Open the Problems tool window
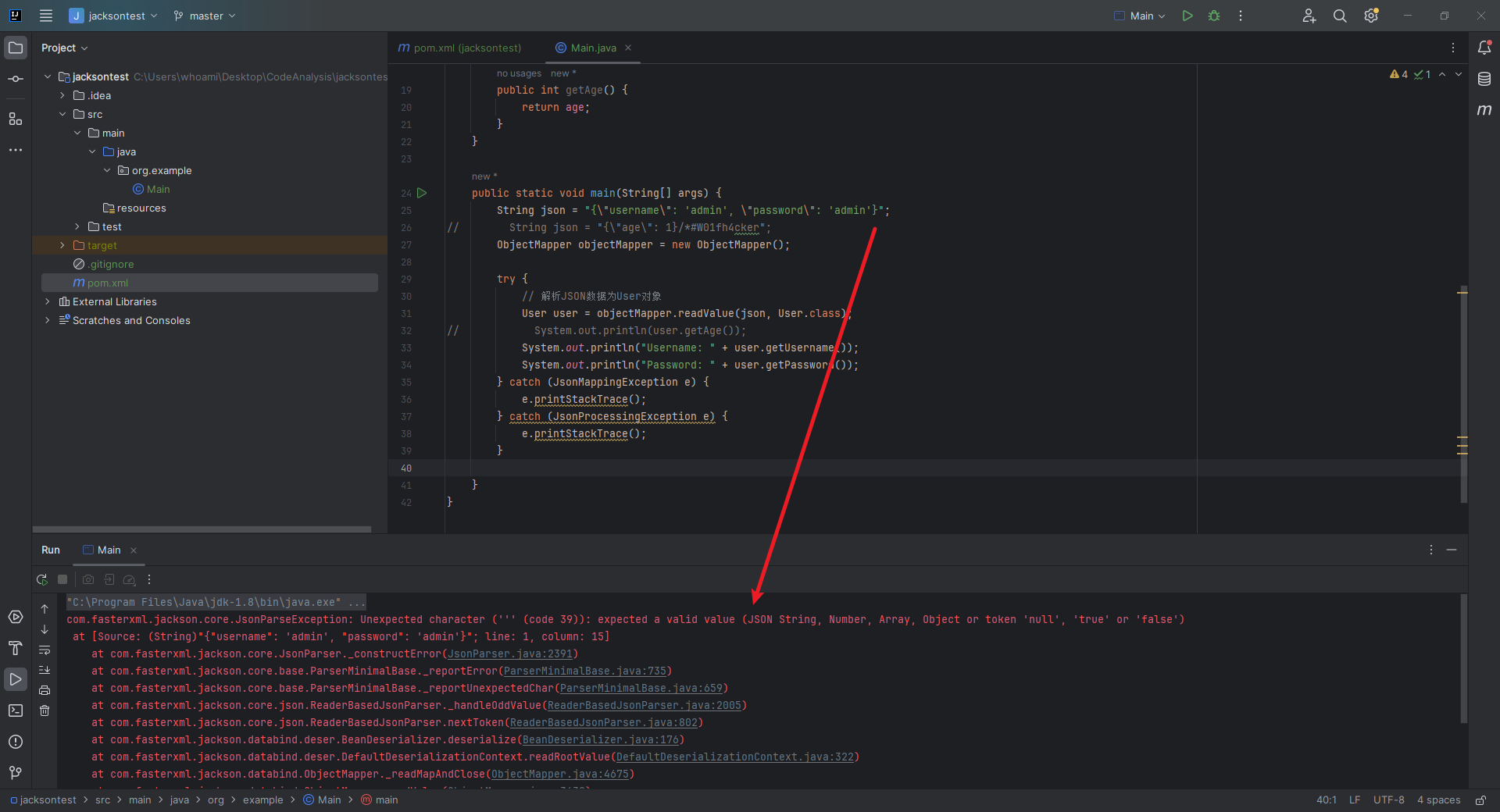 click(16, 742)
